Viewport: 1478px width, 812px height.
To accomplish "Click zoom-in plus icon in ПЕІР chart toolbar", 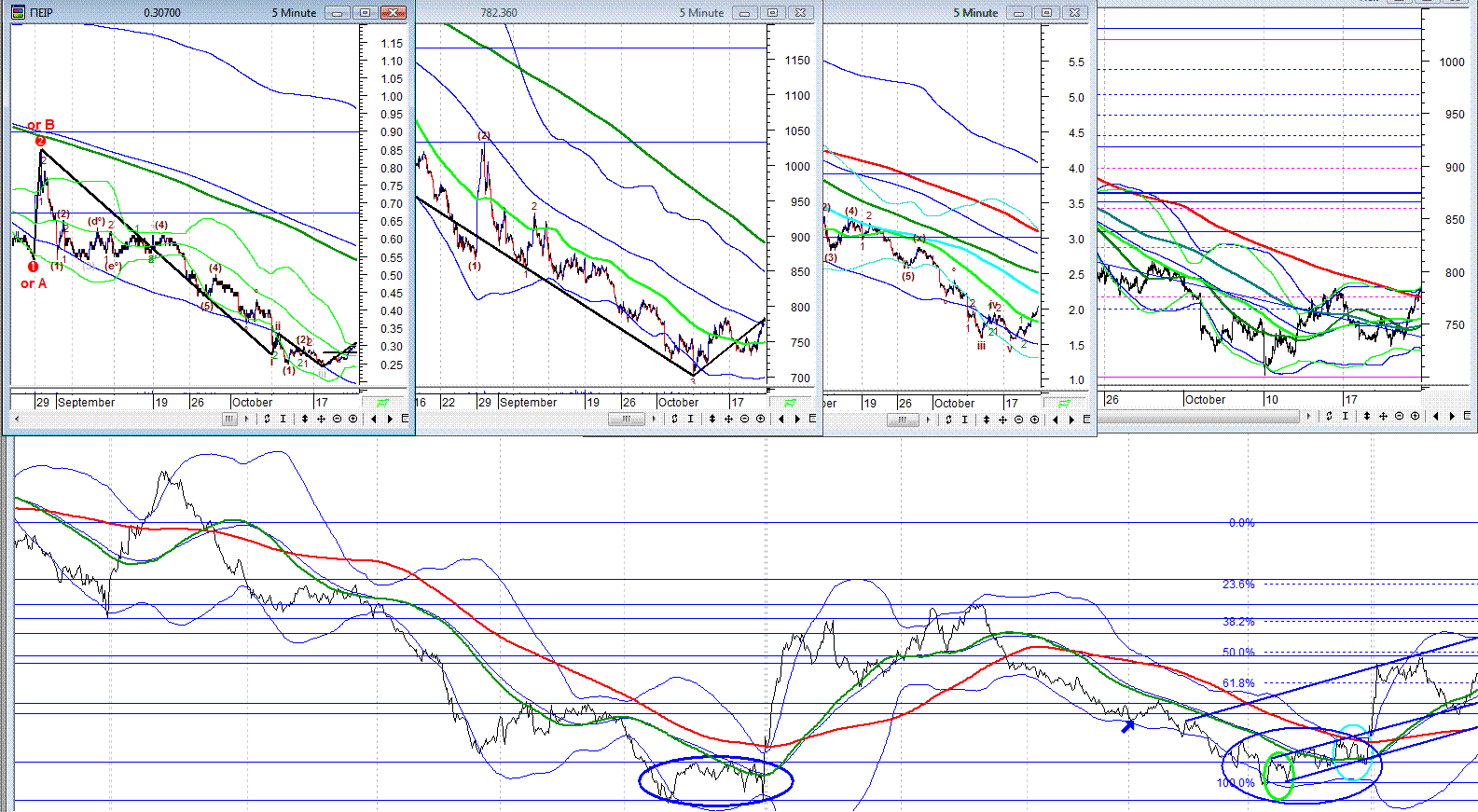I will coord(352,419).
